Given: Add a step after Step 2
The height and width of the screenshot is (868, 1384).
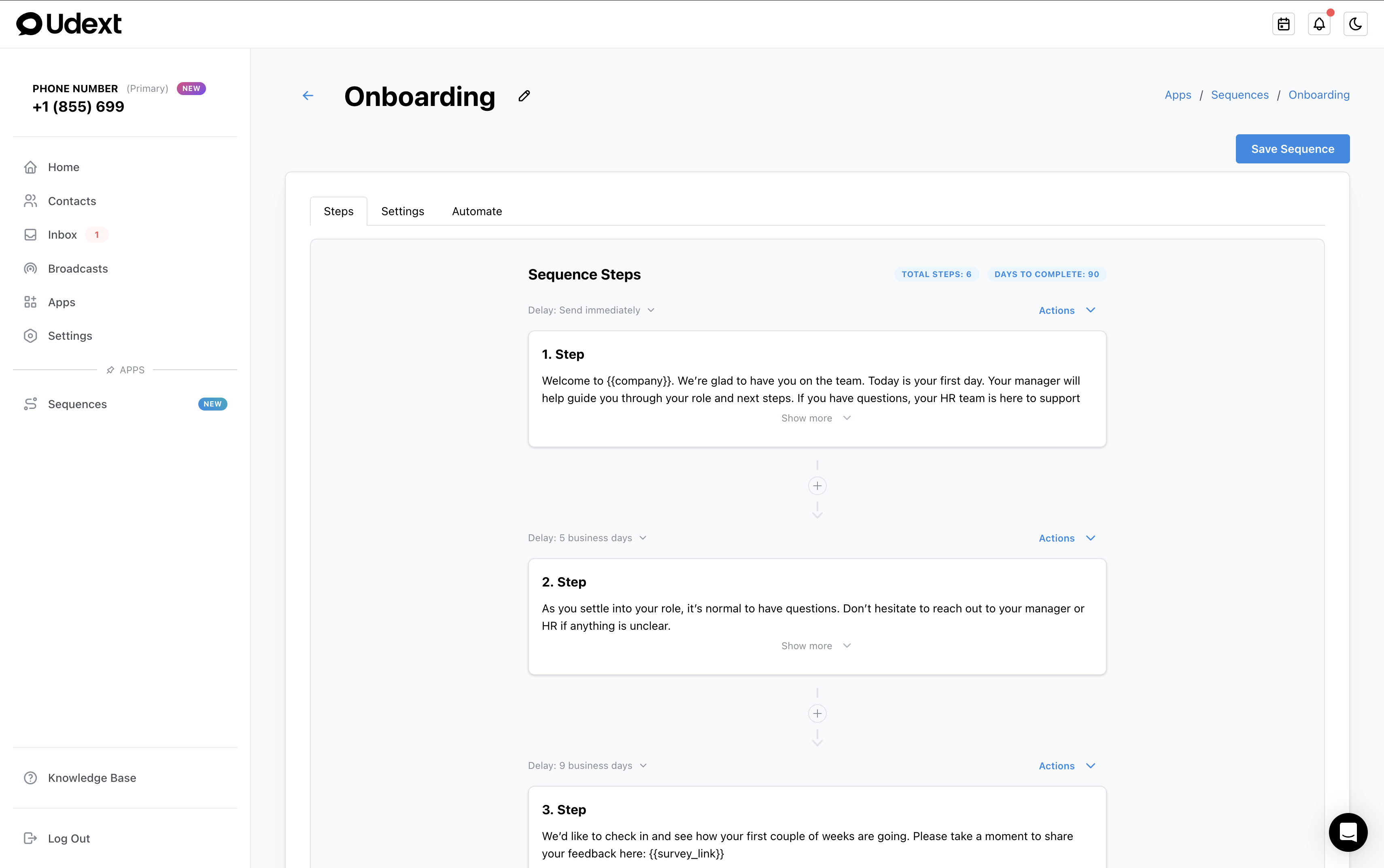Looking at the screenshot, I should pos(817,713).
